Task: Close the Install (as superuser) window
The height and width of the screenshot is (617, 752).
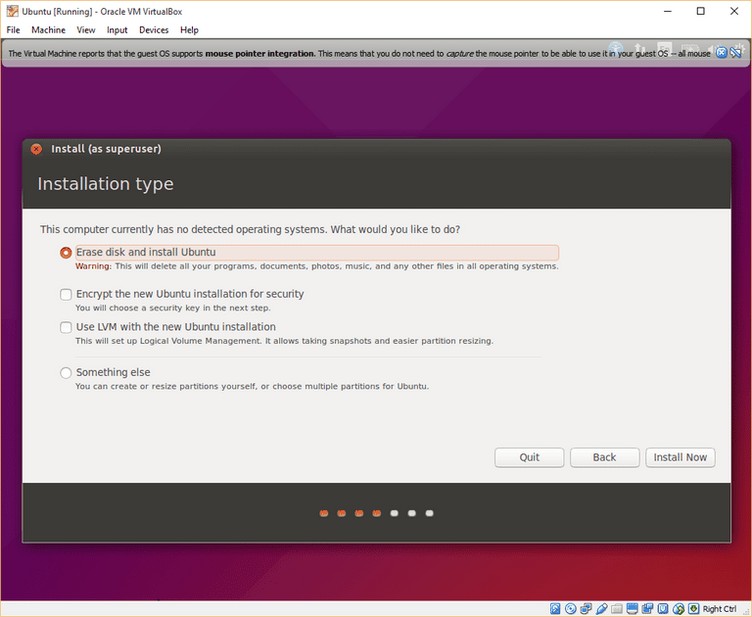Action: click(x=36, y=149)
